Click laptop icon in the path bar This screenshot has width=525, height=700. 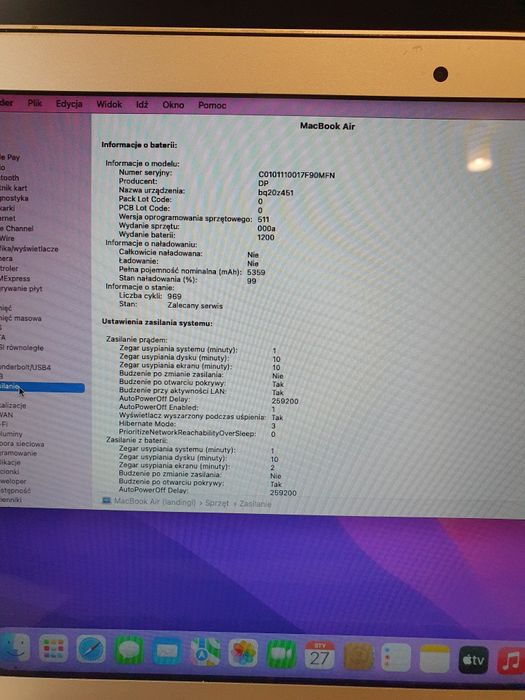[x=106, y=501]
